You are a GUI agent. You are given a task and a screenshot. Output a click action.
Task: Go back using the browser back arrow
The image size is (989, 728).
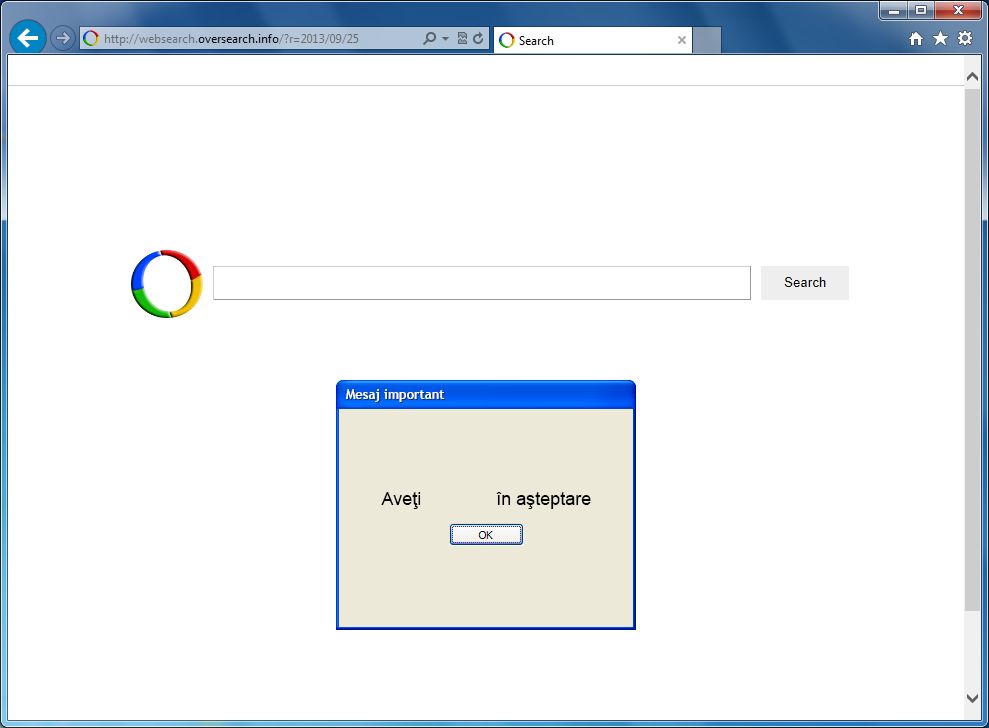pos(27,38)
